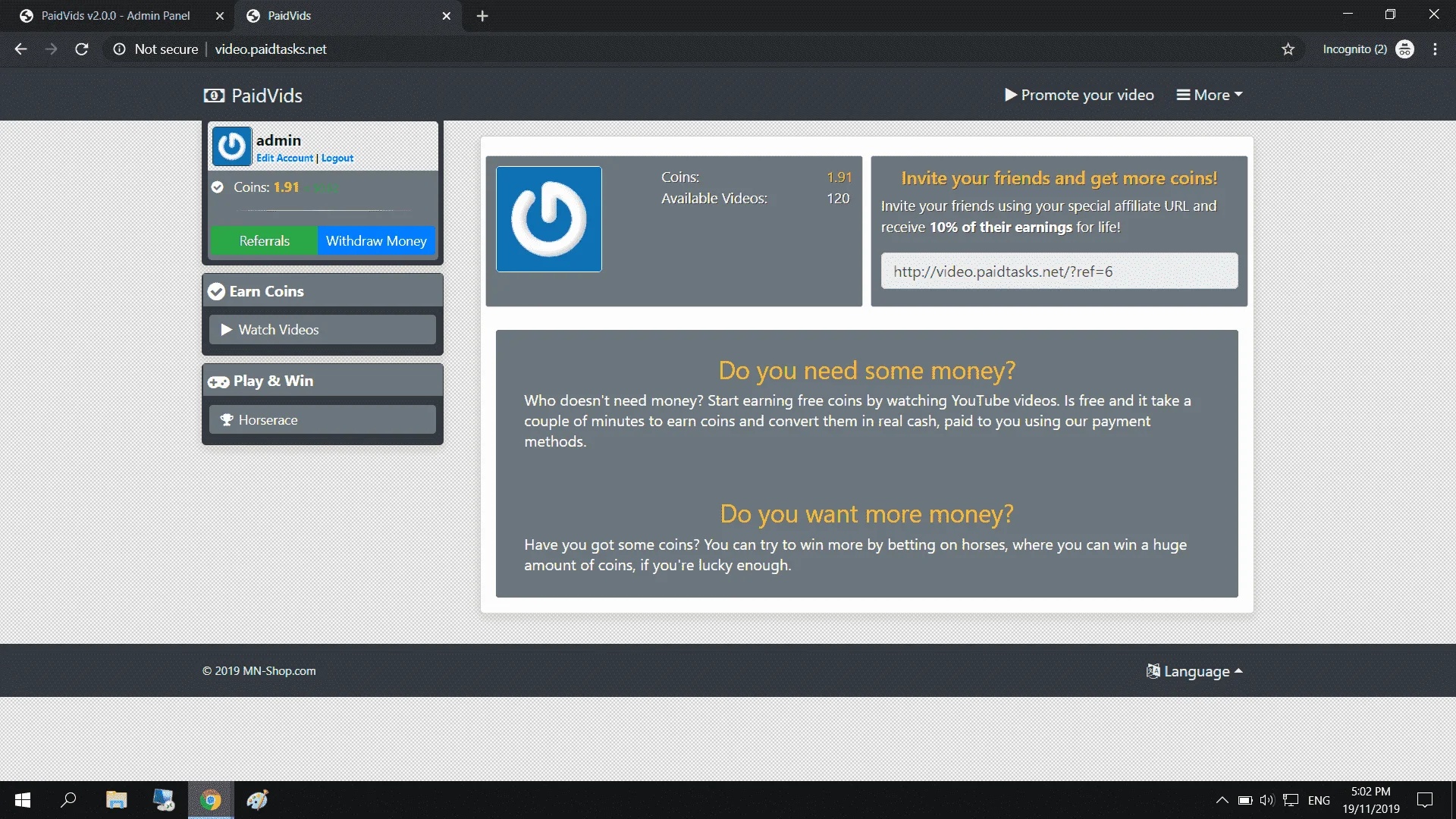Reload the current page
This screenshot has width=1456, height=819.
pyautogui.click(x=82, y=49)
